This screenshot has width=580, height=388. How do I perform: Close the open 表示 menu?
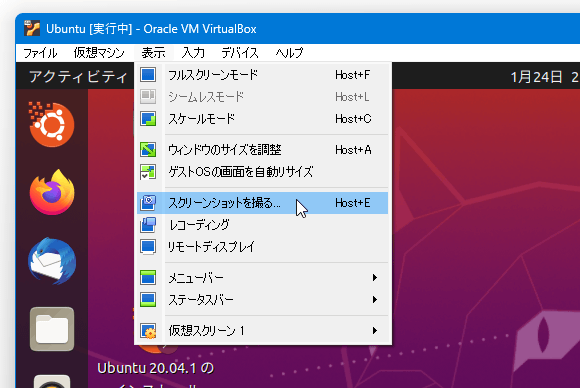(x=153, y=53)
